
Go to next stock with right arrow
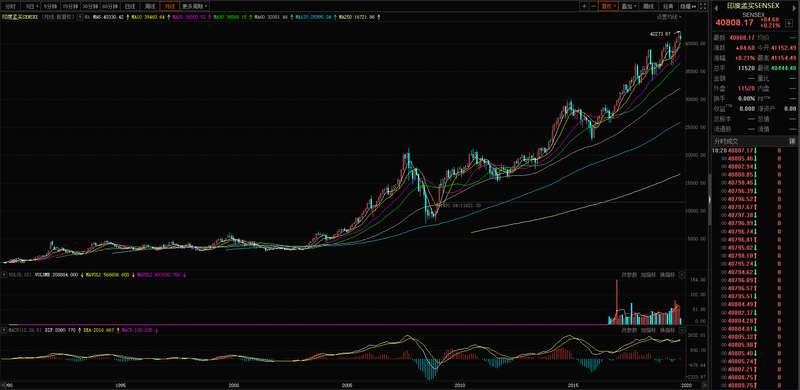[x=794, y=8]
